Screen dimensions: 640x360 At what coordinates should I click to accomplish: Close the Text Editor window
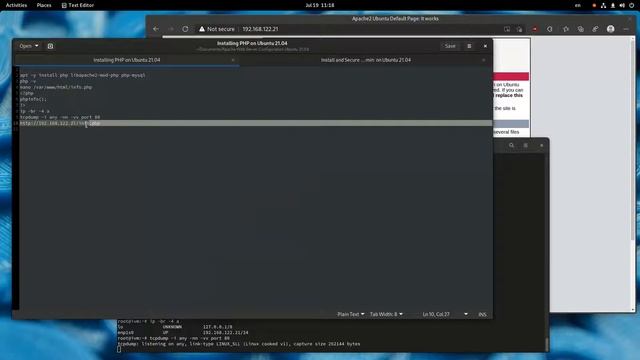pyautogui.click(x=485, y=46)
